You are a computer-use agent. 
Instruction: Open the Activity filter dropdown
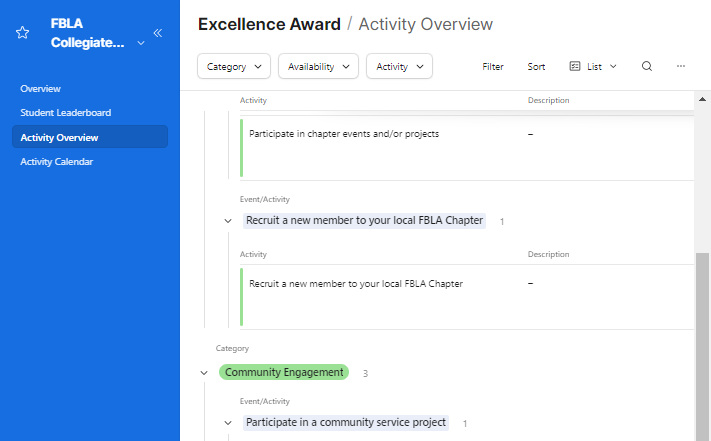click(399, 66)
